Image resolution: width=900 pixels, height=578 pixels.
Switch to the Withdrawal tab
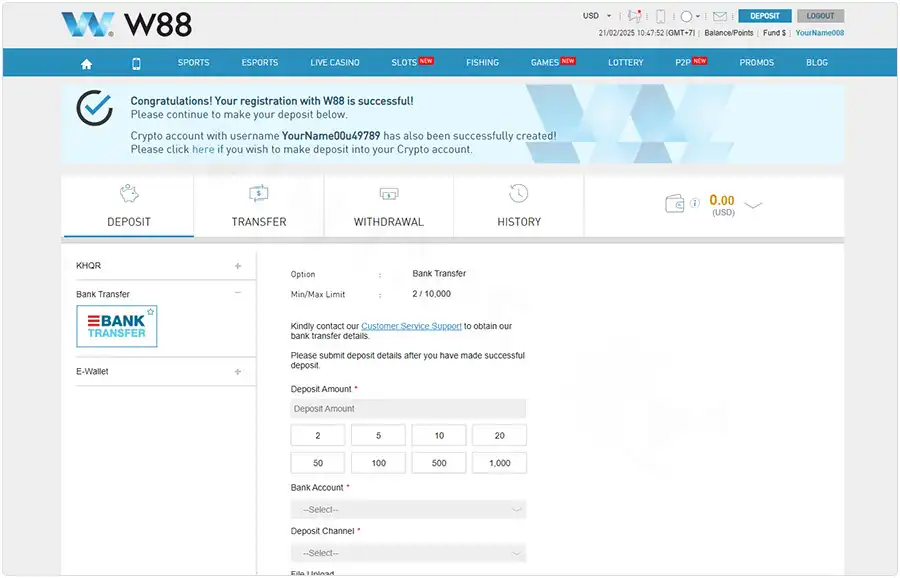point(389,206)
